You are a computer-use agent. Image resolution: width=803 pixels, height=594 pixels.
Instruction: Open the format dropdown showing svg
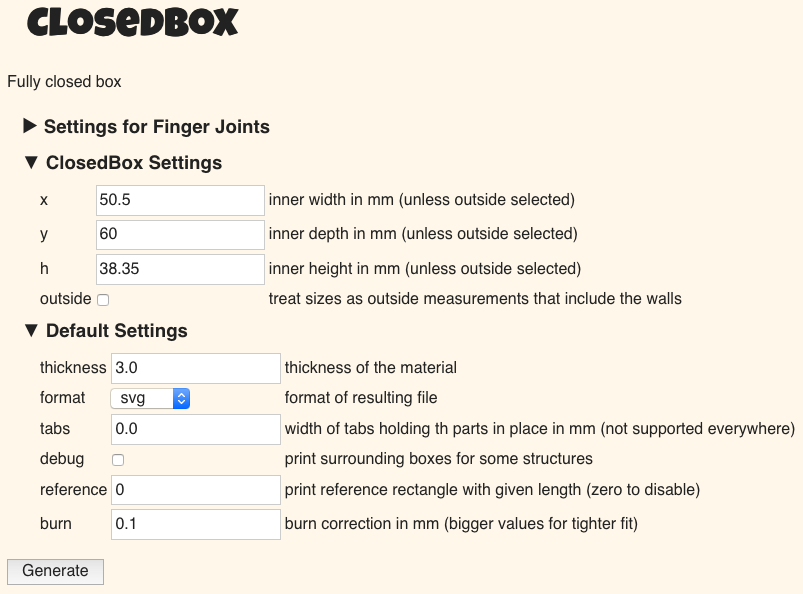(143, 398)
